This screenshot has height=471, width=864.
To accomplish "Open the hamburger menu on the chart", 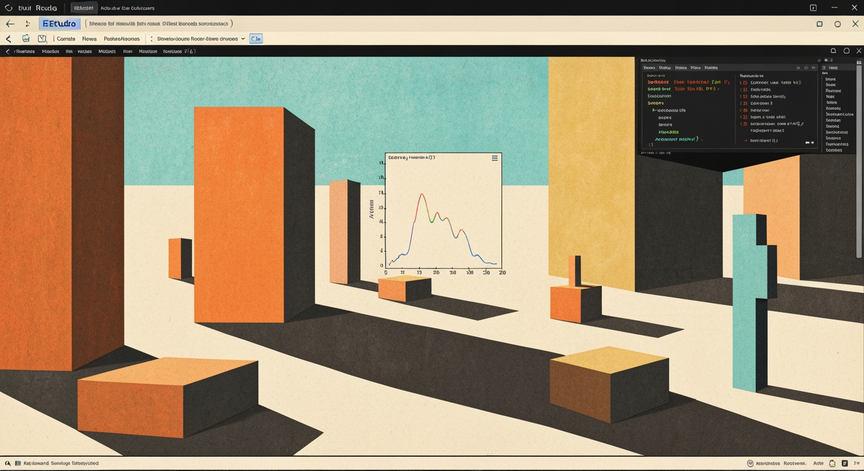I will click(x=495, y=158).
